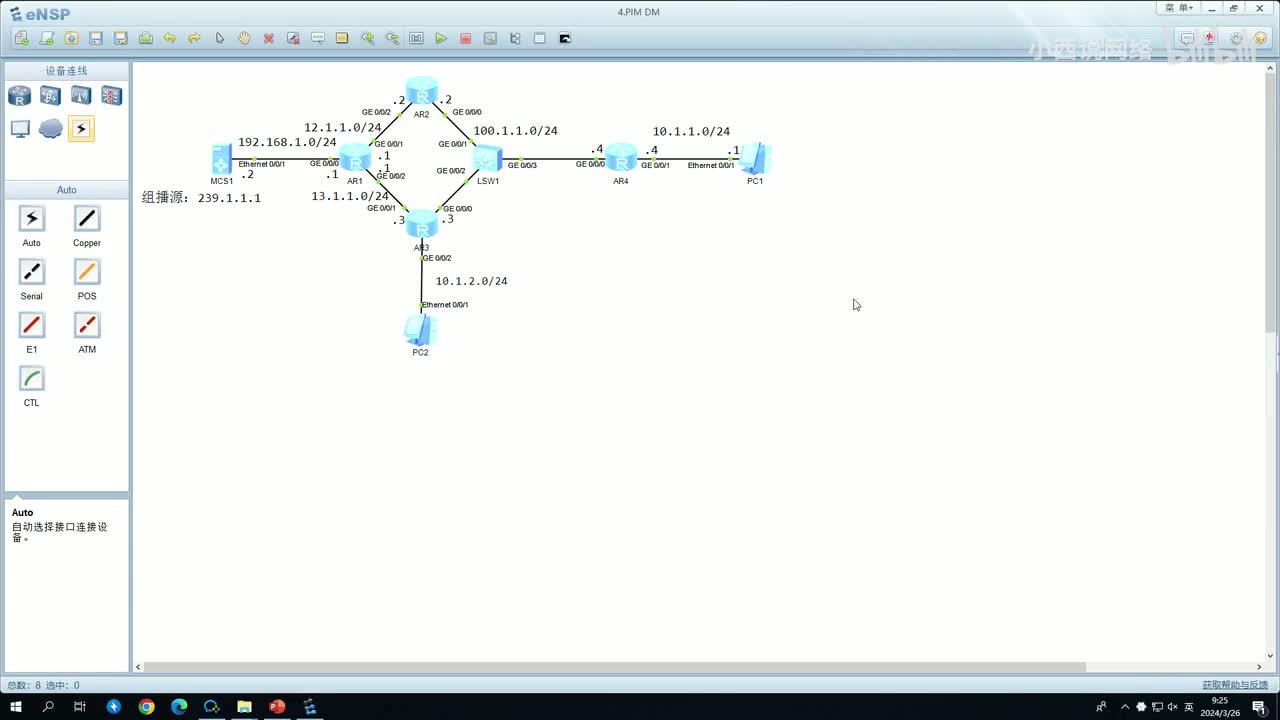Select the WLAN device category

point(81,96)
